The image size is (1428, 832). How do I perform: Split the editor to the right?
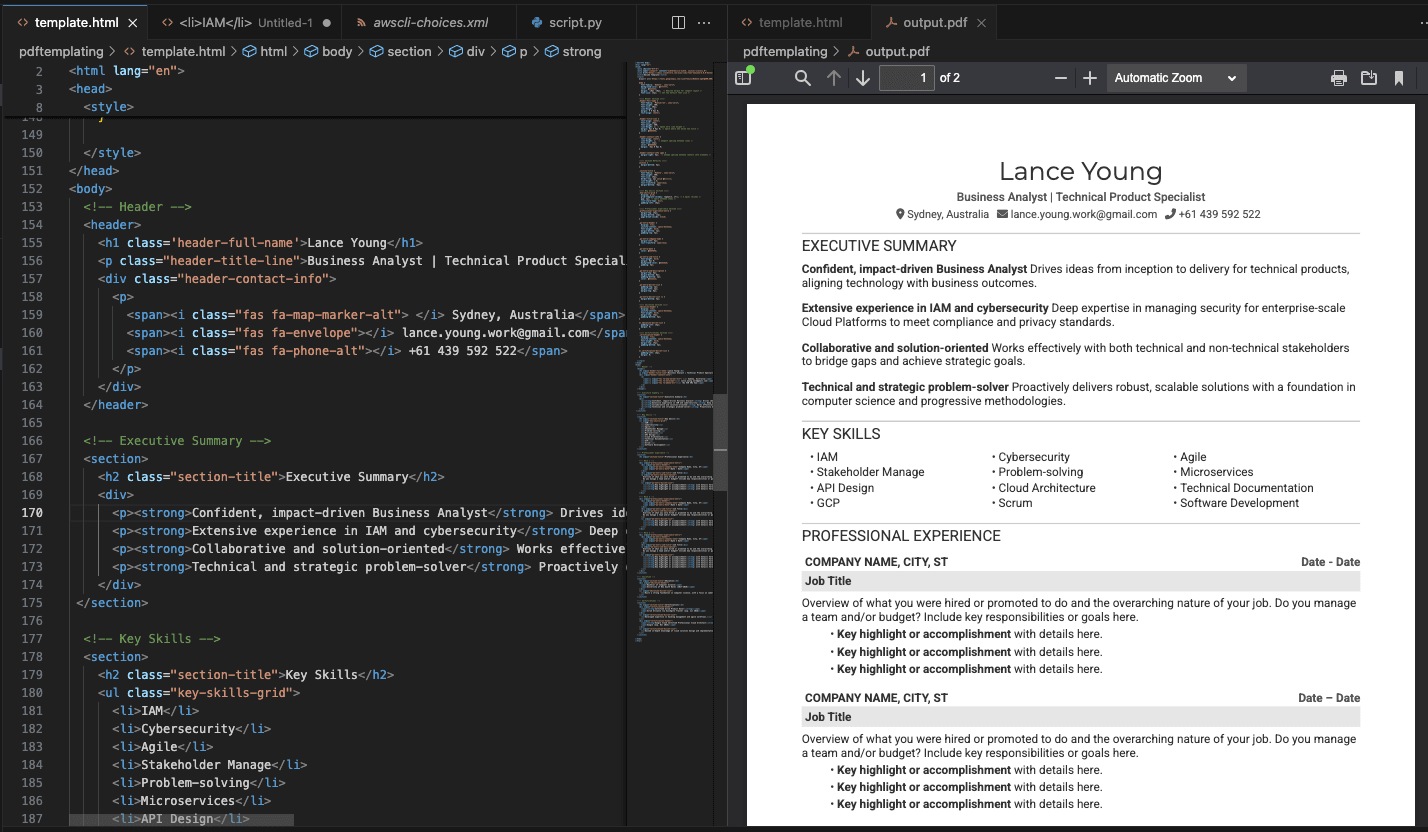(678, 22)
